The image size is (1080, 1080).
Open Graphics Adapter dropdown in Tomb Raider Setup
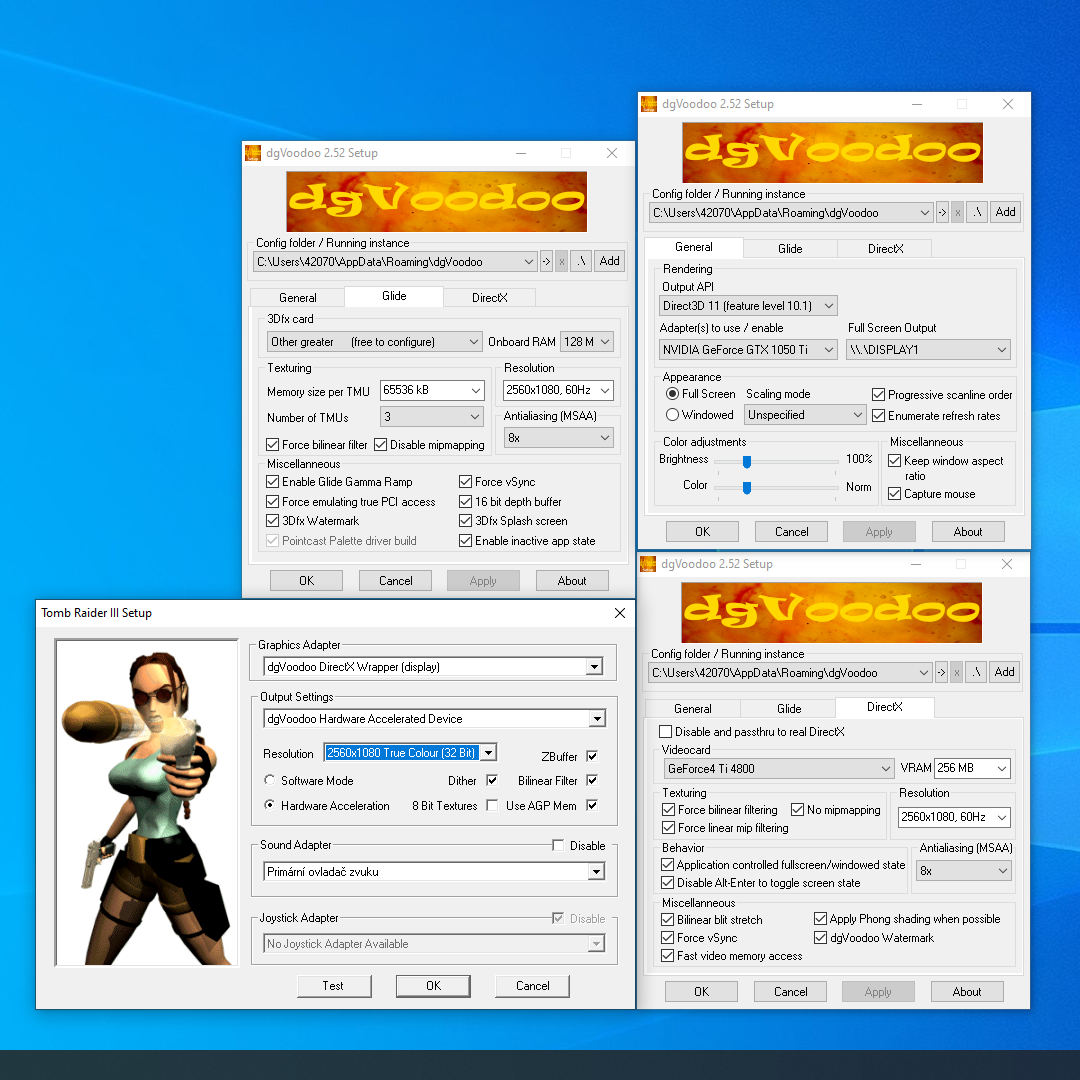(433, 667)
